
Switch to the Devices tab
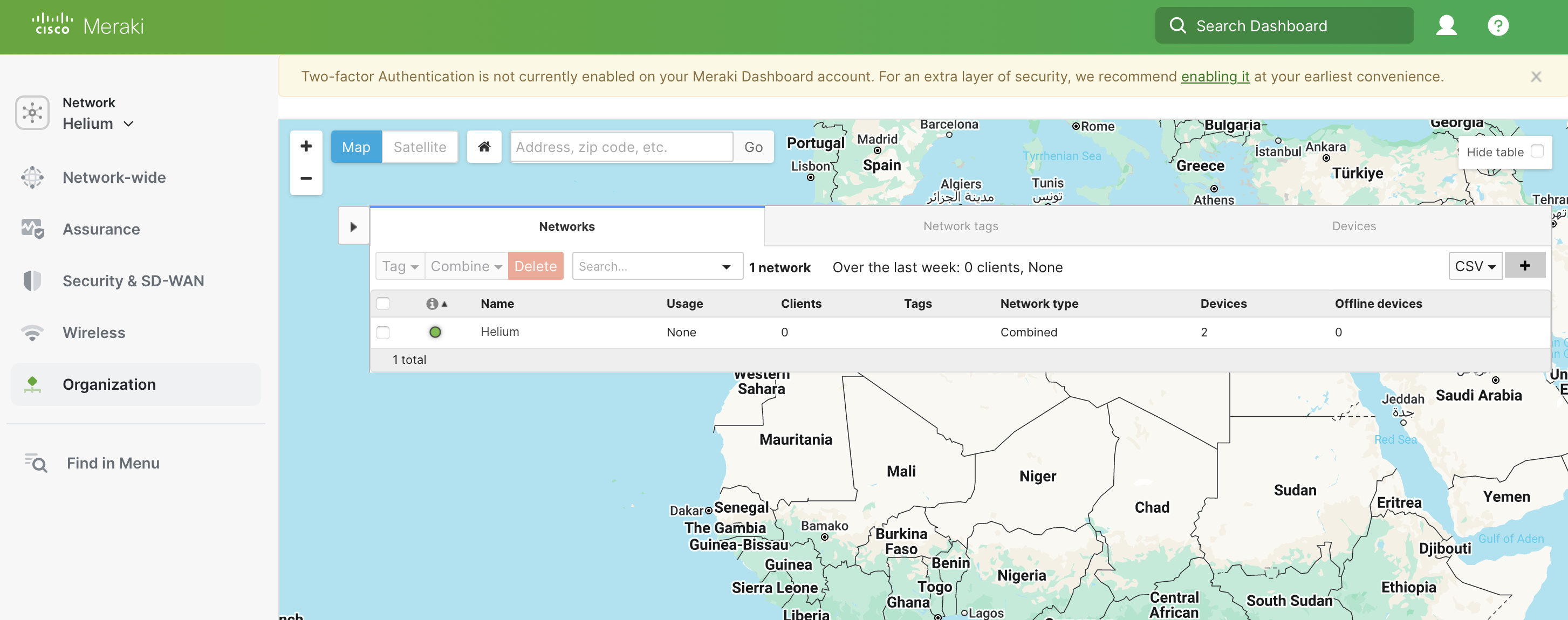click(1353, 226)
